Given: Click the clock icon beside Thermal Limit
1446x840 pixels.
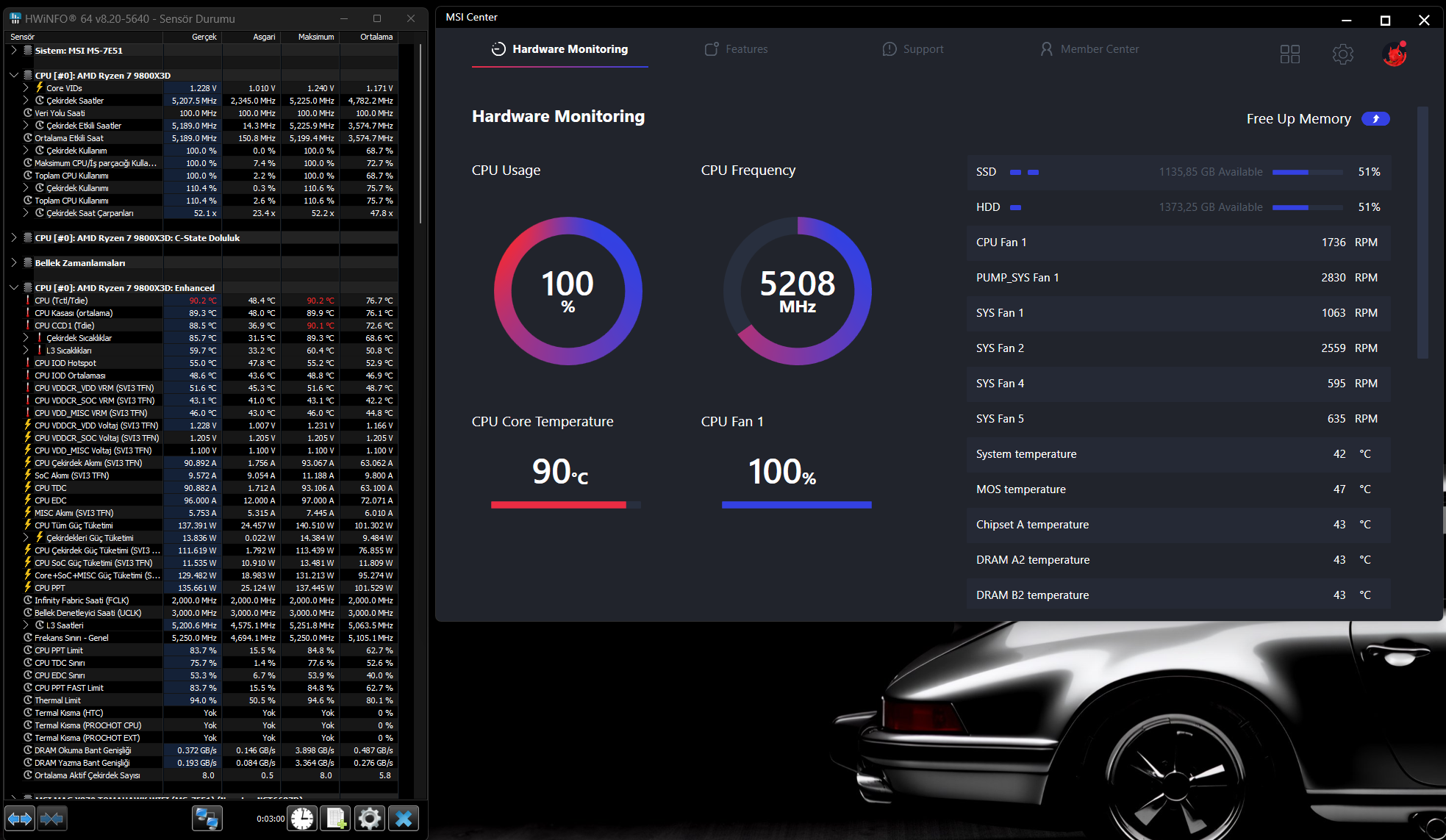Looking at the screenshot, I should point(28,700).
